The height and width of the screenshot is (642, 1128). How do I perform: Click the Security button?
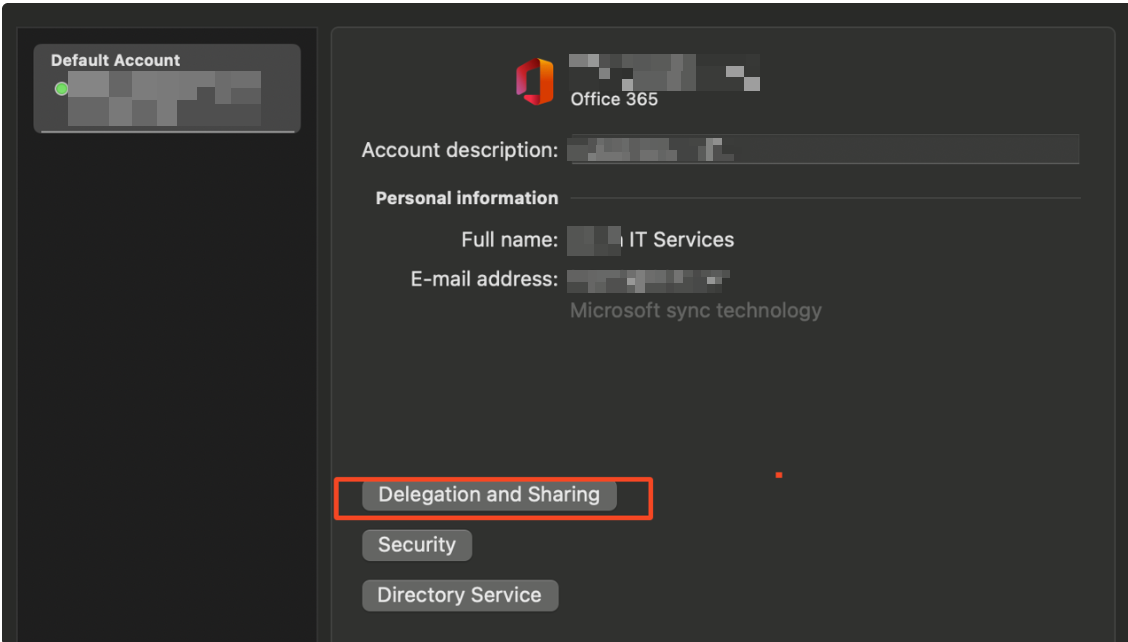tap(417, 545)
